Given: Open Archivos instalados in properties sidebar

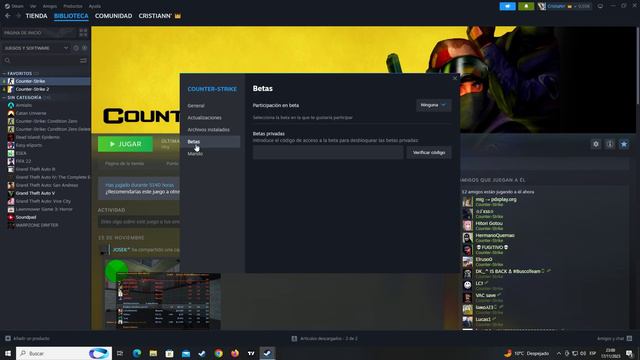Looking at the screenshot, I should pyautogui.click(x=208, y=130).
